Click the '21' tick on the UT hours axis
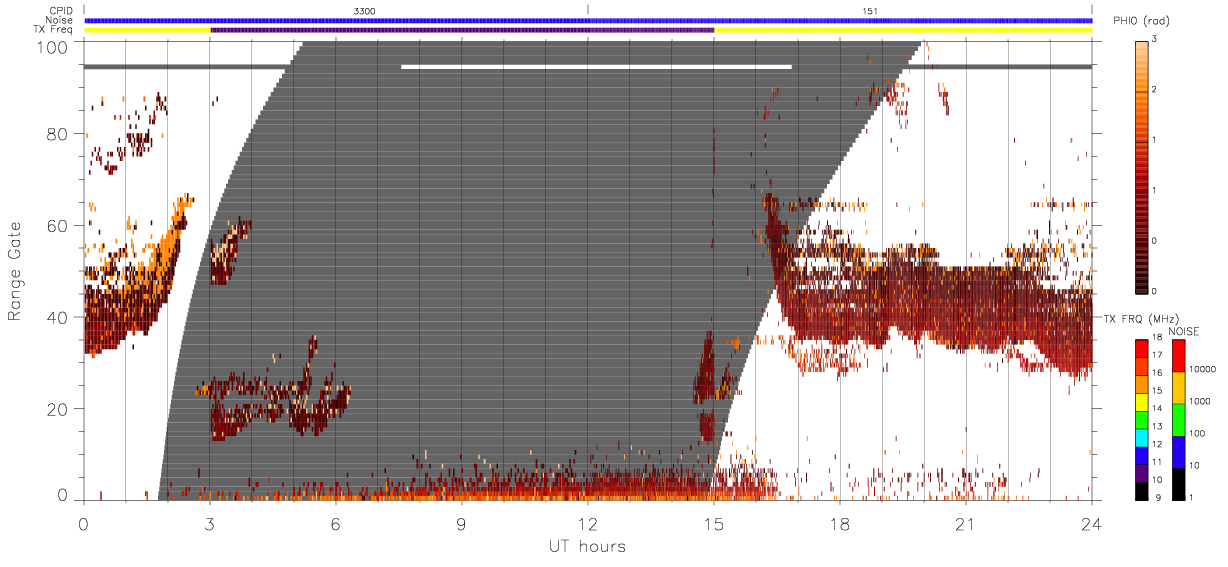This screenshot has height=567, width=1228. pos(966,524)
